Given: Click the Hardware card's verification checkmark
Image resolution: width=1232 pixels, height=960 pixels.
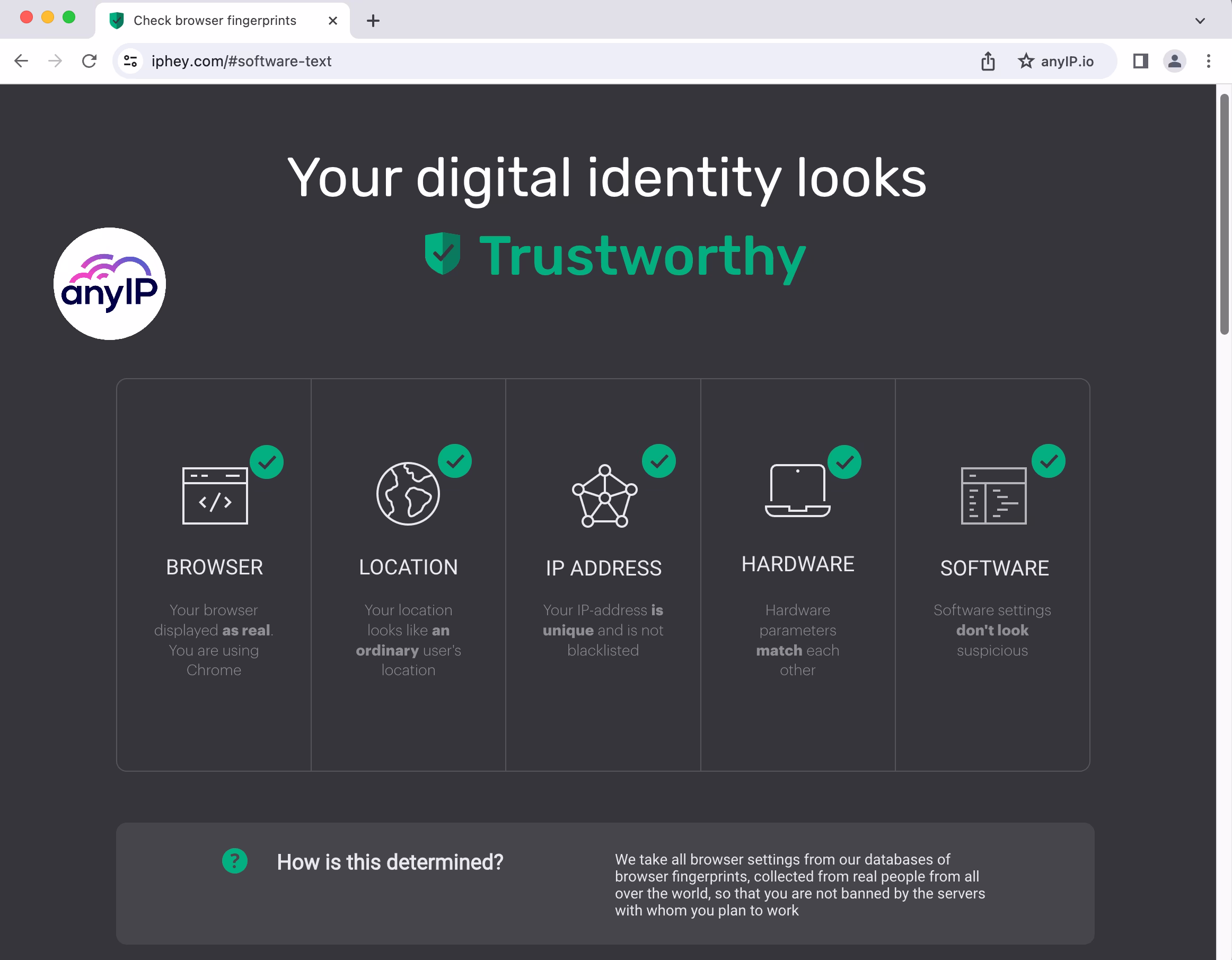Looking at the screenshot, I should click(844, 461).
